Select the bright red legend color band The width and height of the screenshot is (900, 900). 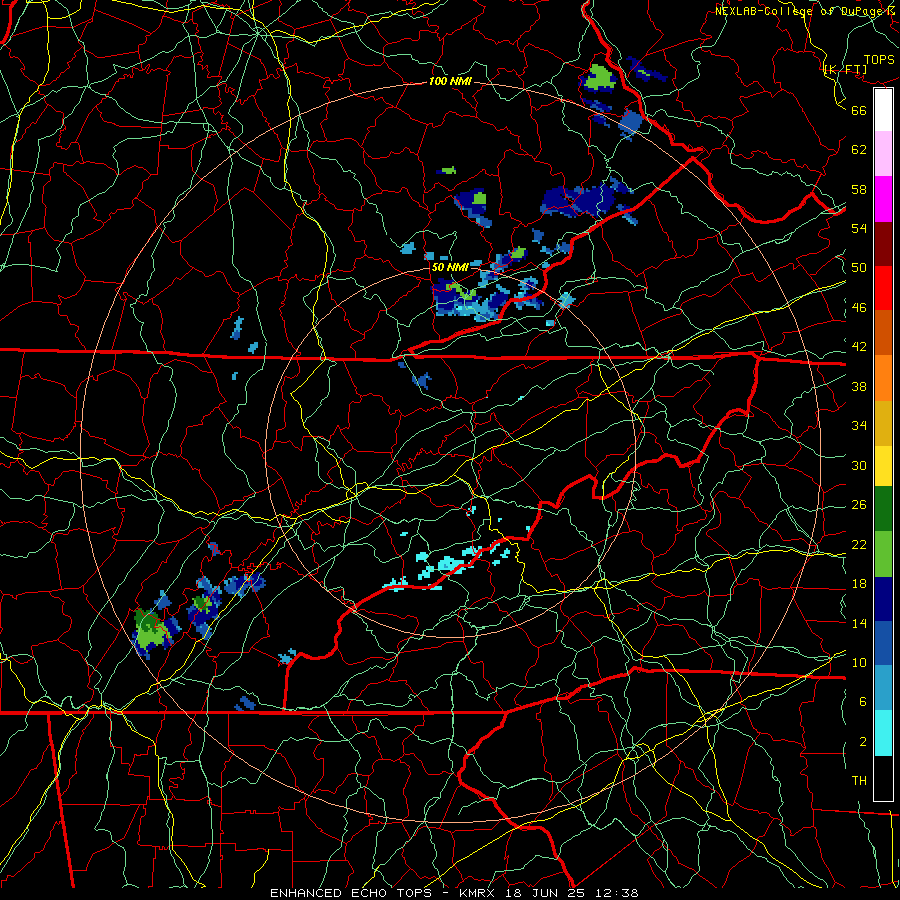[883, 288]
